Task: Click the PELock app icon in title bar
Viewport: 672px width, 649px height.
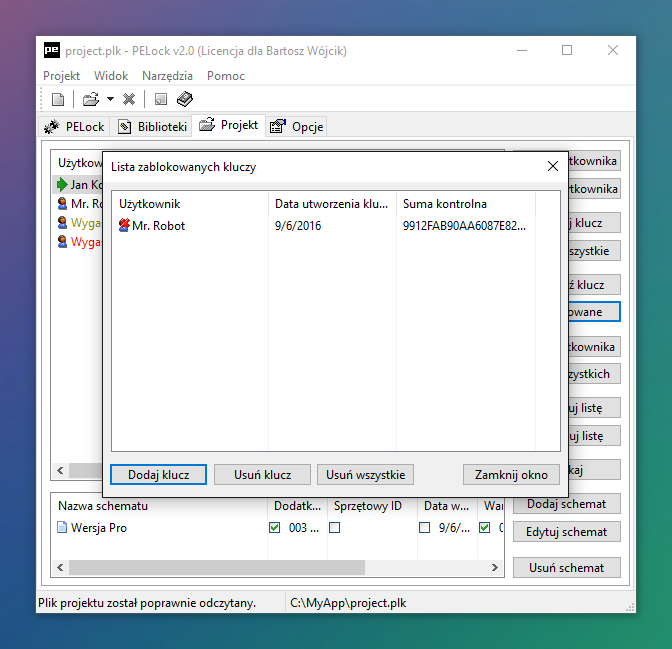Action: [x=51, y=50]
